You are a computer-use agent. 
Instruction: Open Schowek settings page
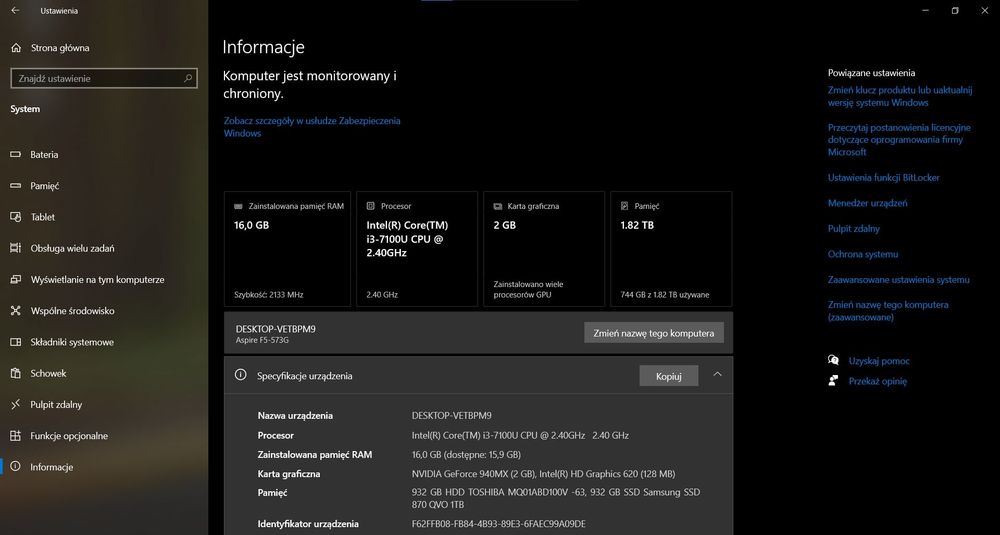tap(103, 373)
